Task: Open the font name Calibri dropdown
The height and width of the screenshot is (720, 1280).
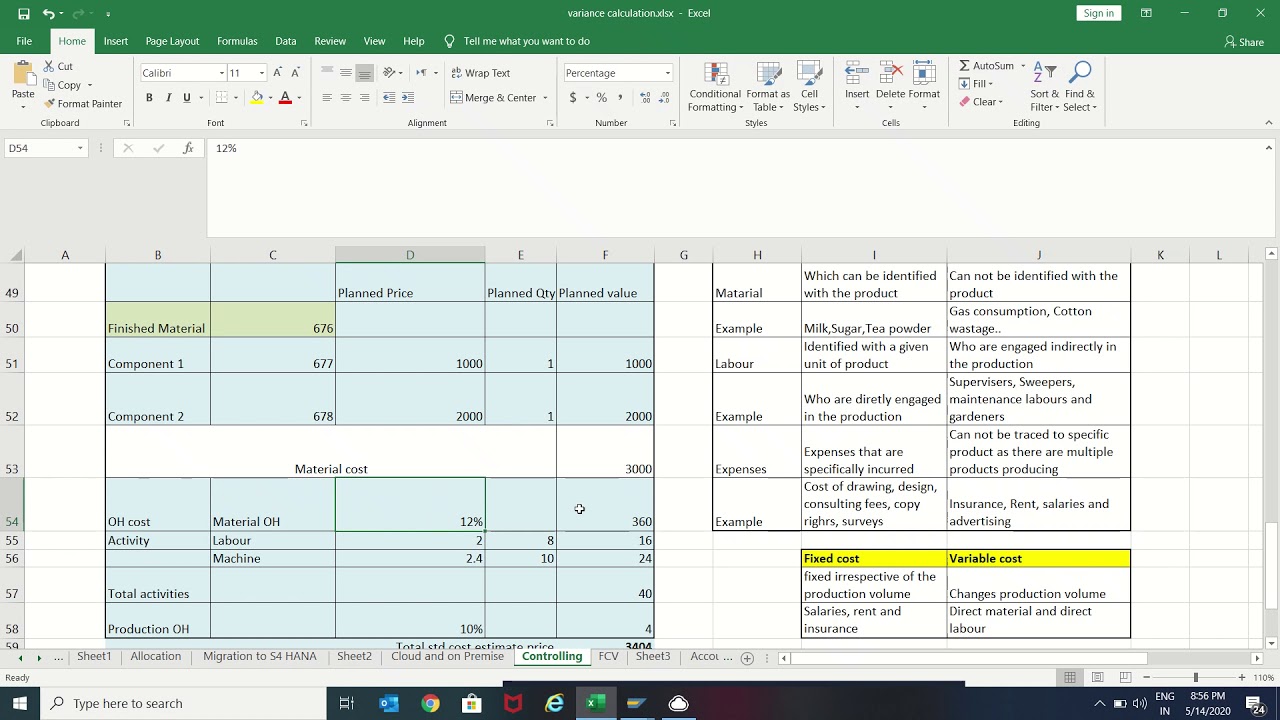Action: (x=222, y=73)
